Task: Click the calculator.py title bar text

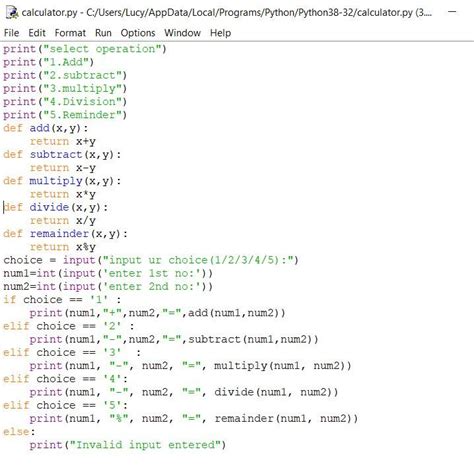Action: pos(227,13)
